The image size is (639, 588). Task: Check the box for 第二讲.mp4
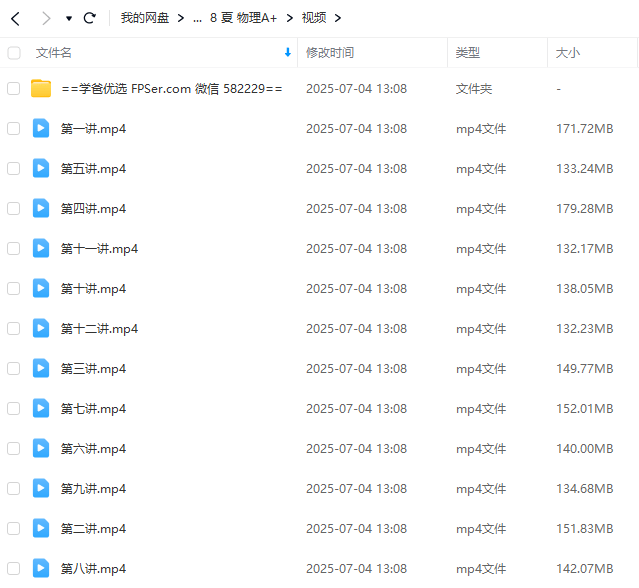pos(13,529)
